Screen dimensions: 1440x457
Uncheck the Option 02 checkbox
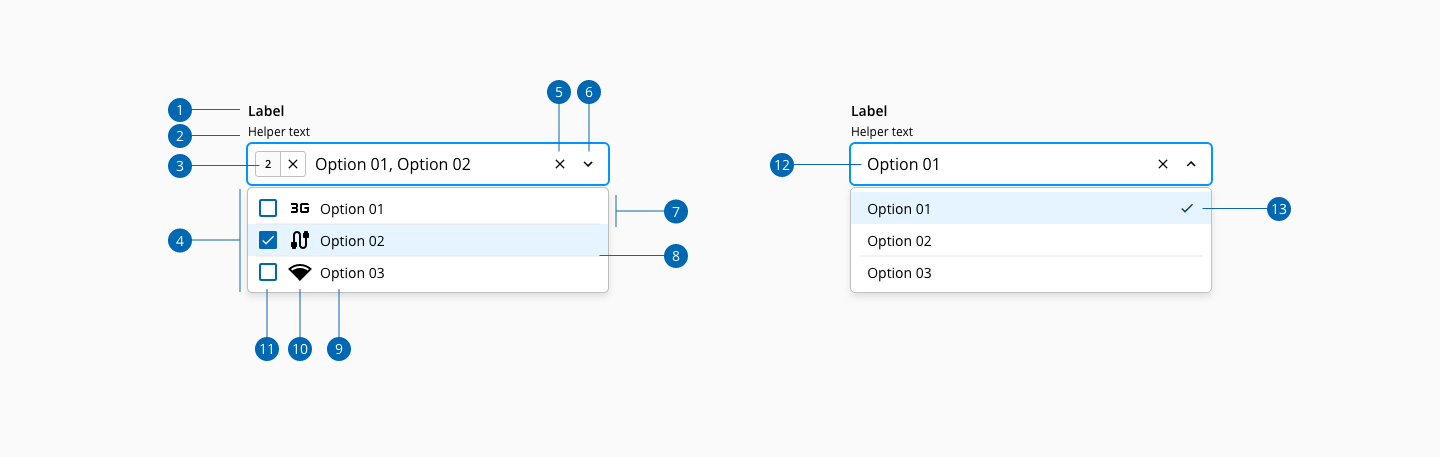pyautogui.click(x=268, y=240)
